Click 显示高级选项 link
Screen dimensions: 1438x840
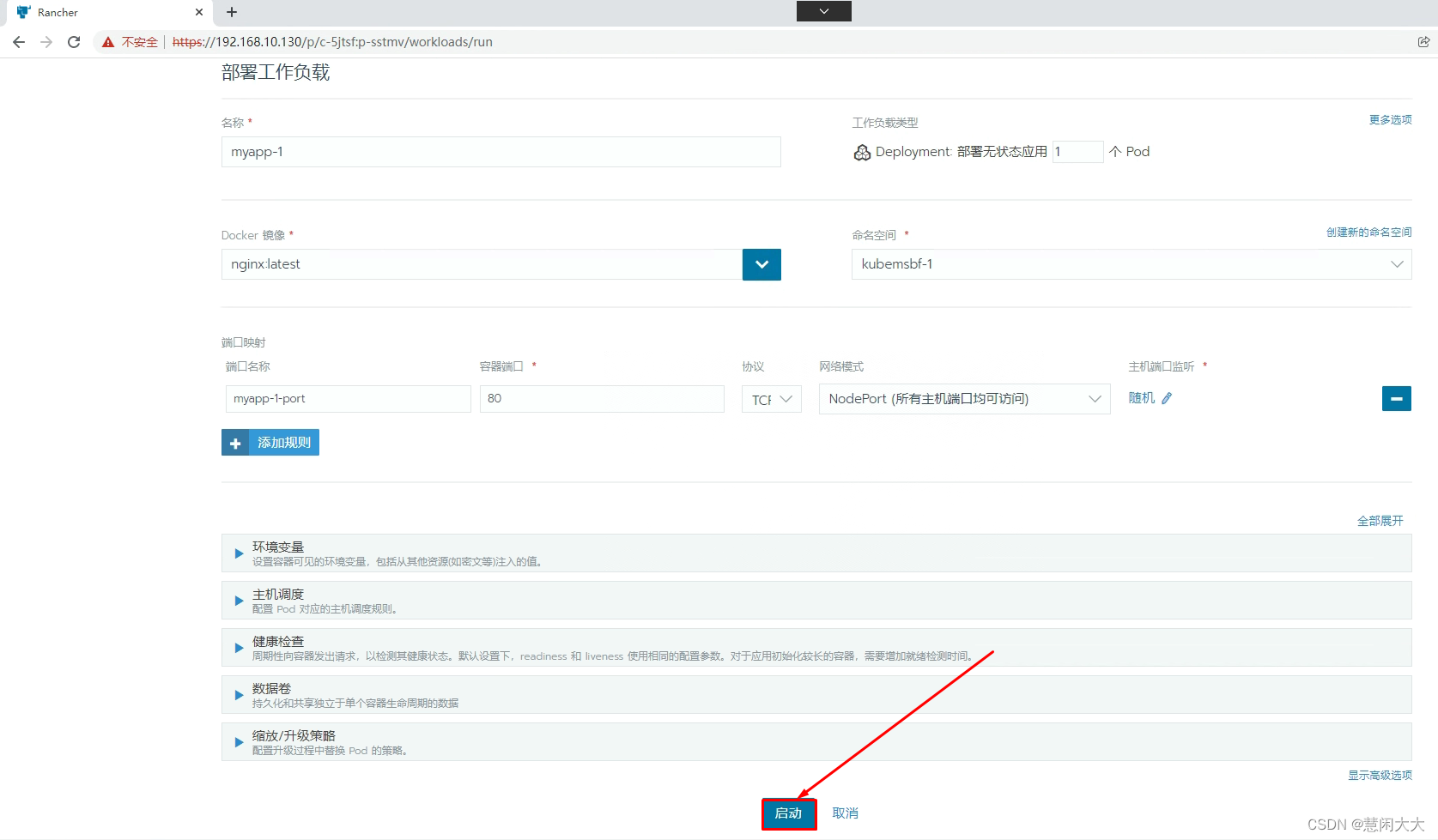[x=1380, y=776]
